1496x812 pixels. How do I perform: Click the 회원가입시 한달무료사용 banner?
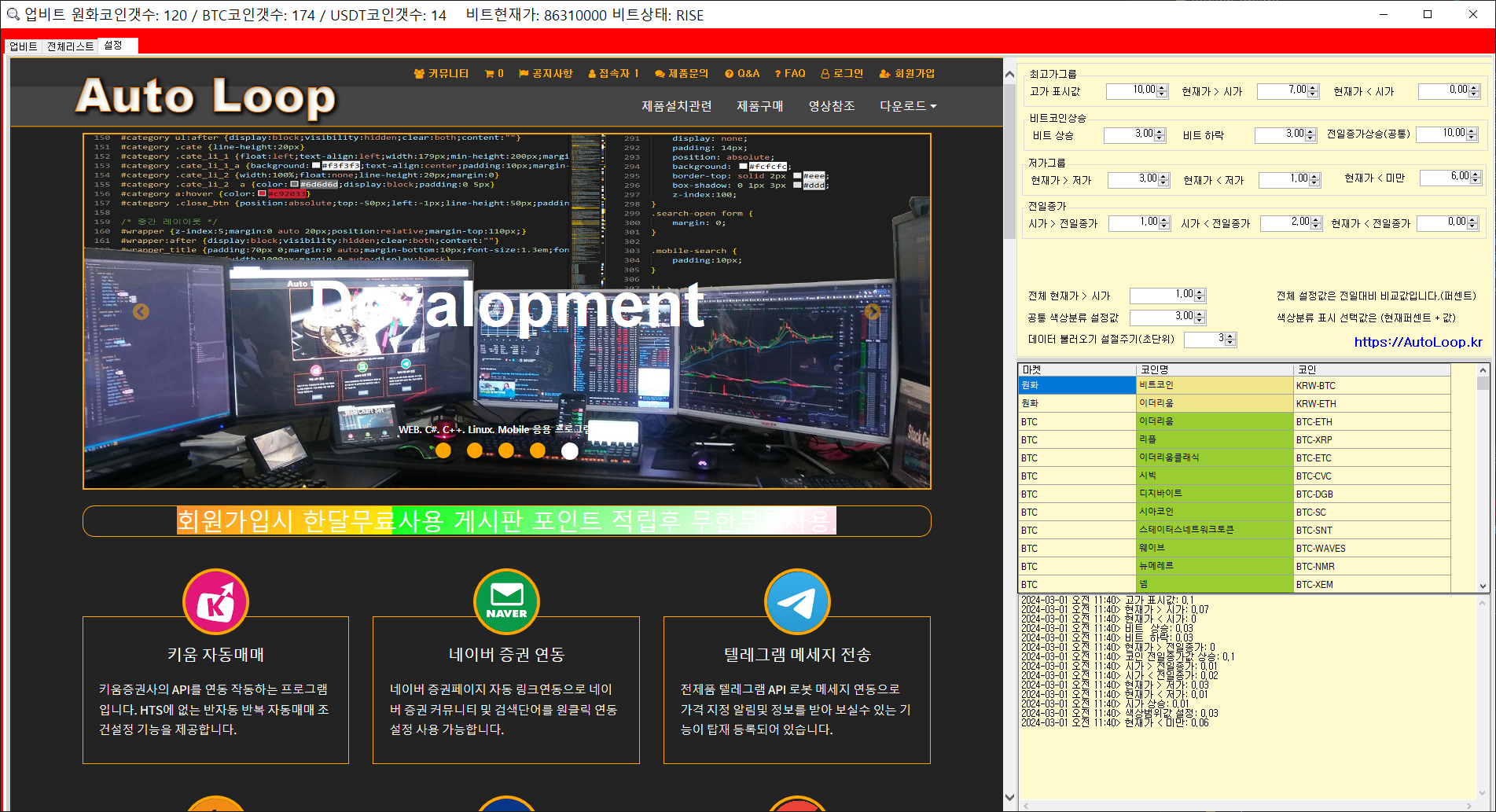coord(506,520)
